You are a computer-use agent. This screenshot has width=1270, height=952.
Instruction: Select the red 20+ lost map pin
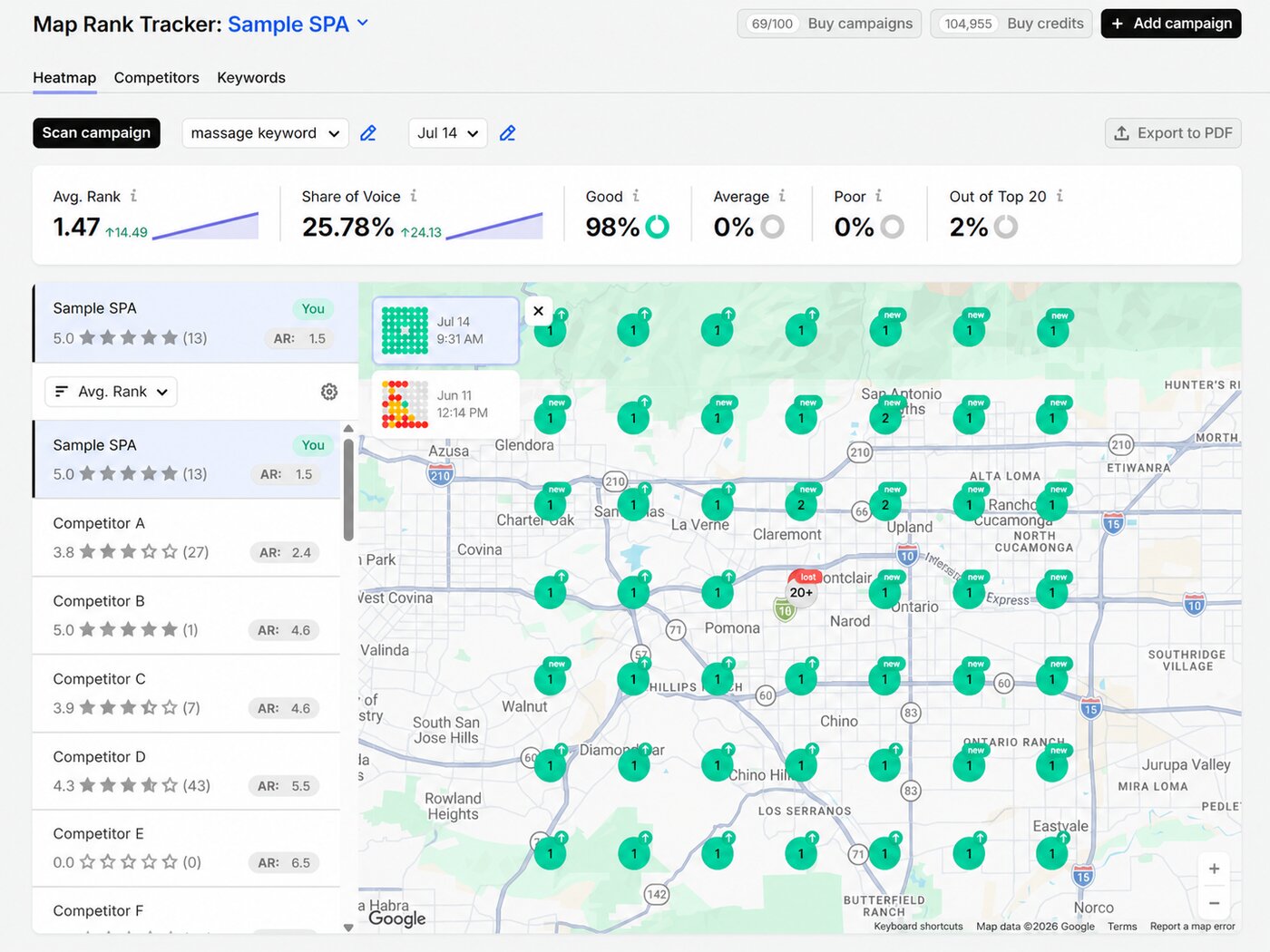(x=801, y=589)
